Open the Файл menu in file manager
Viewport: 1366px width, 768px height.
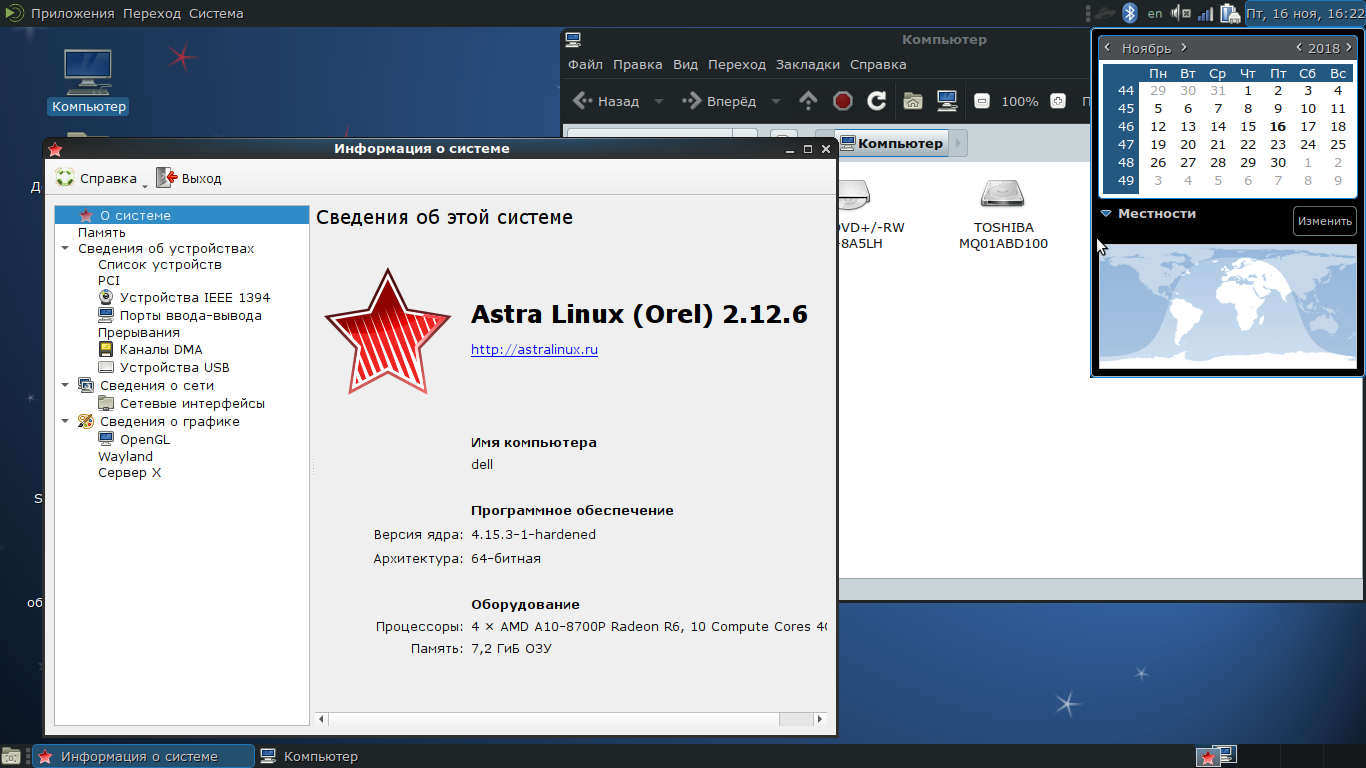coord(585,64)
